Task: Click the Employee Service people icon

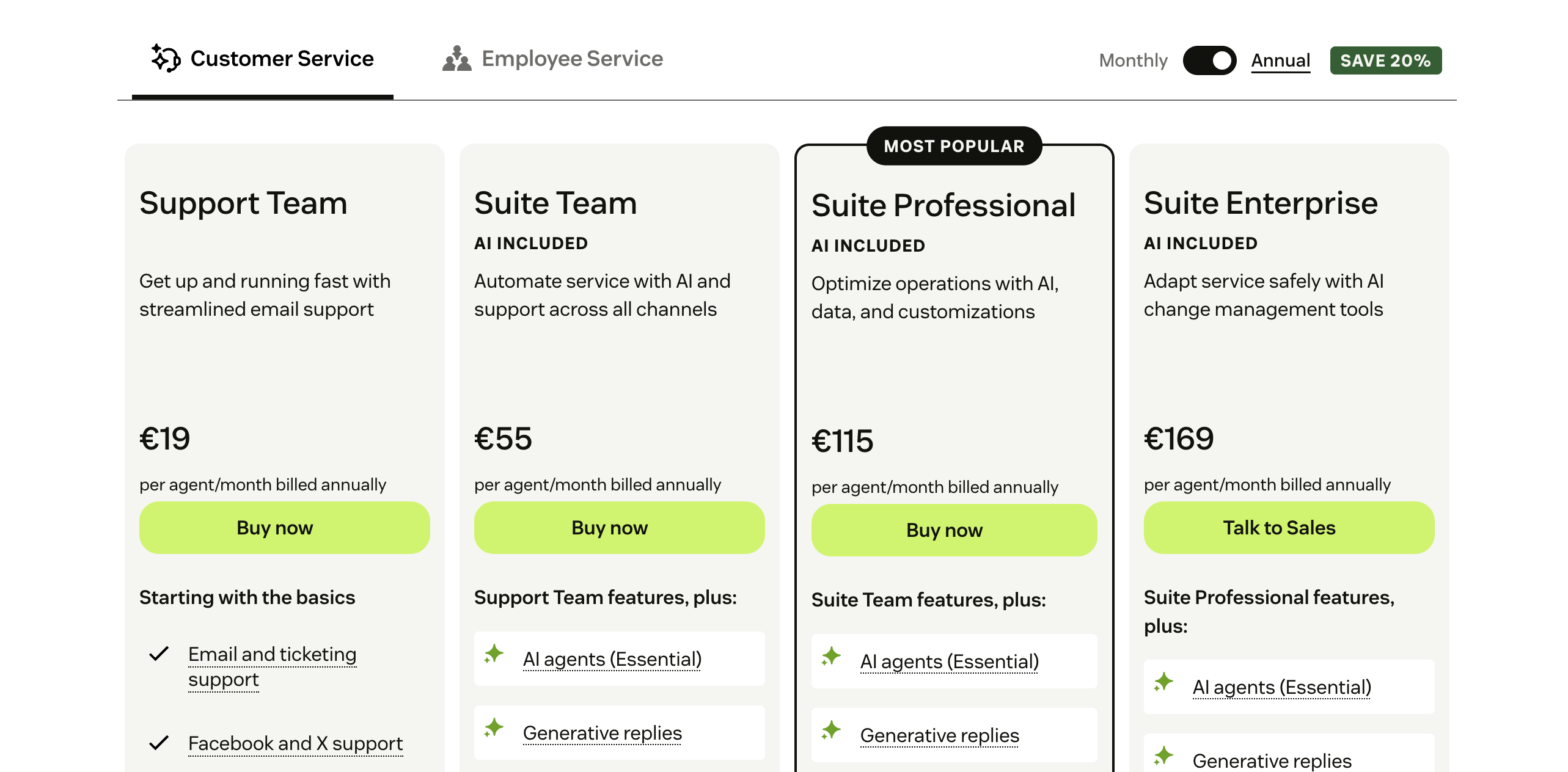Action: [457, 59]
